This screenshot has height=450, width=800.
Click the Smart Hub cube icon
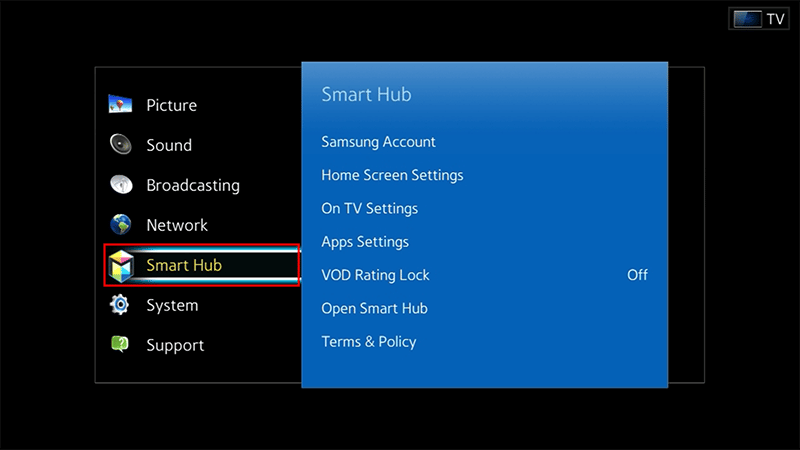121,265
